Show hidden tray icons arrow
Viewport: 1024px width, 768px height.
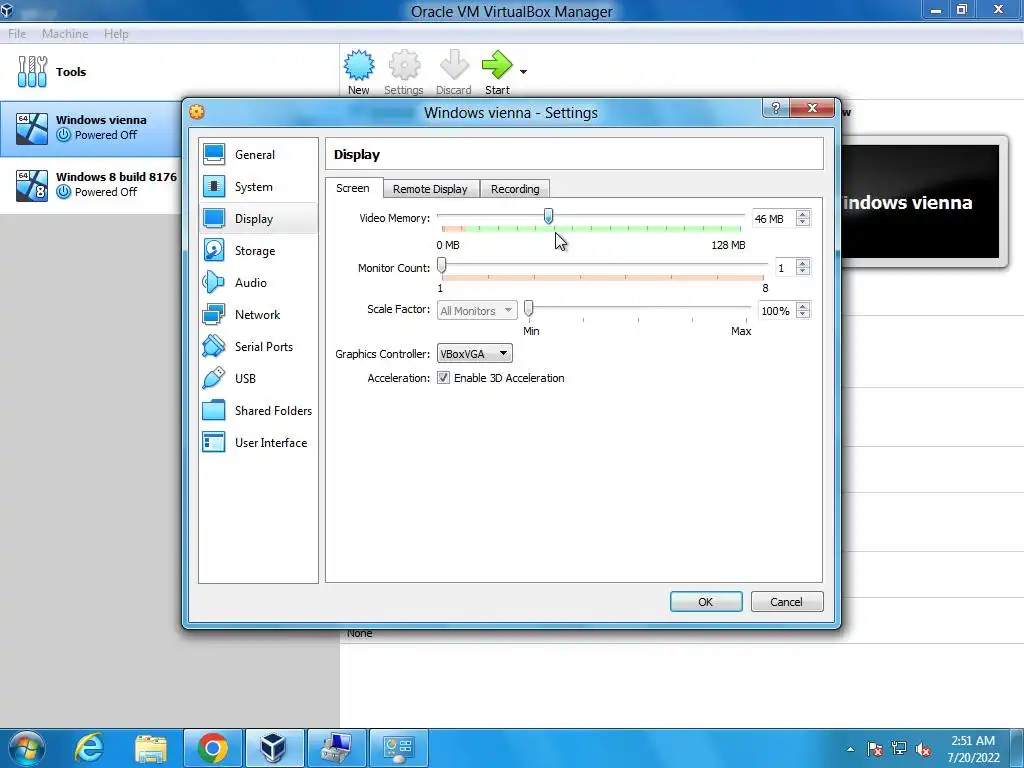pyautogui.click(x=850, y=750)
